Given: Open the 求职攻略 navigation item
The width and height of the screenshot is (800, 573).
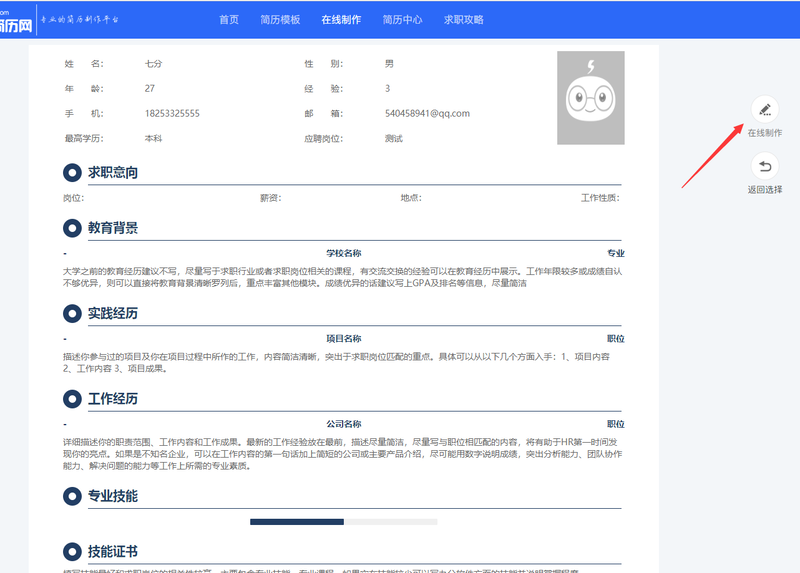Looking at the screenshot, I should (x=464, y=20).
